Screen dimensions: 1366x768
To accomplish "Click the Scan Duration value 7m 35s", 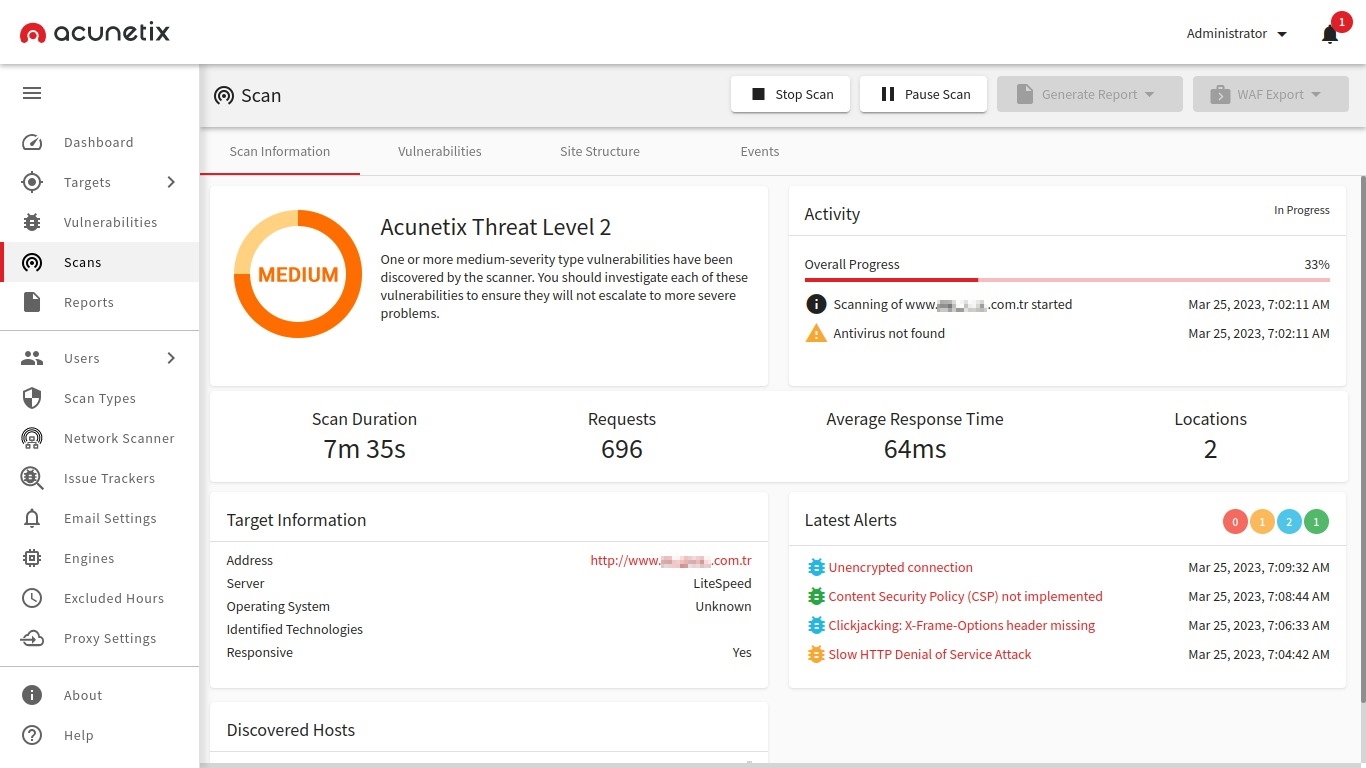I will coord(364,450).
